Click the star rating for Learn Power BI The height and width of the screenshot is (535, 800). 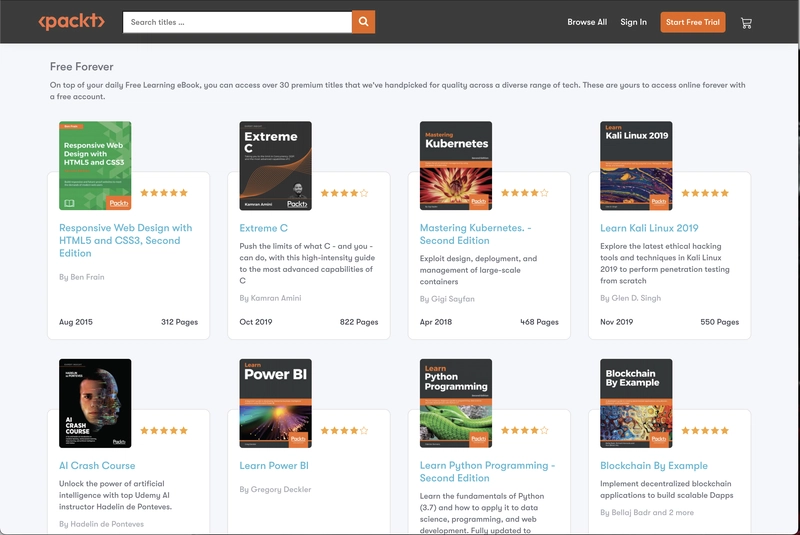pos(344,430)
